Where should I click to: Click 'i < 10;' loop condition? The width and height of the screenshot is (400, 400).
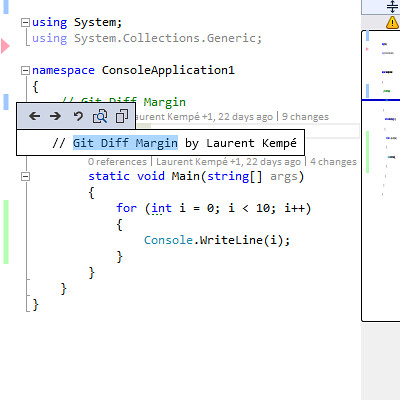(x=252, y=208)
